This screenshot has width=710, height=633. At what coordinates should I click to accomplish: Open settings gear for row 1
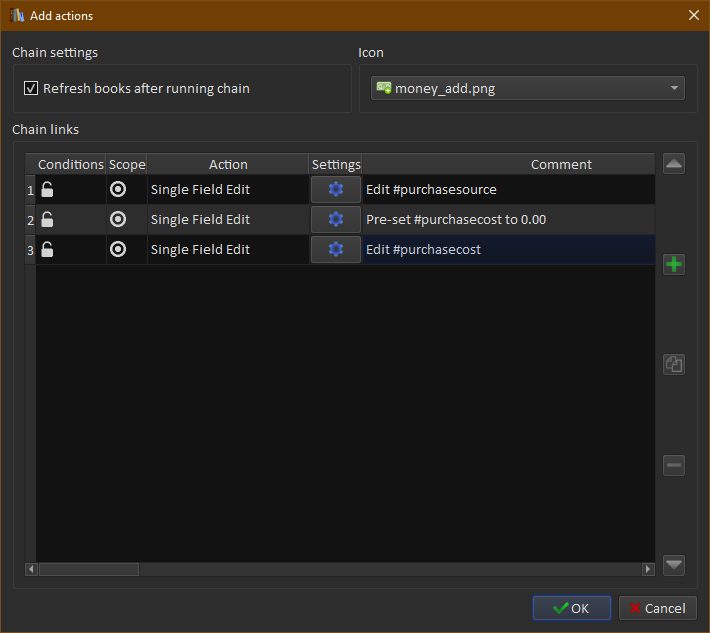click(x=335, y=190)
